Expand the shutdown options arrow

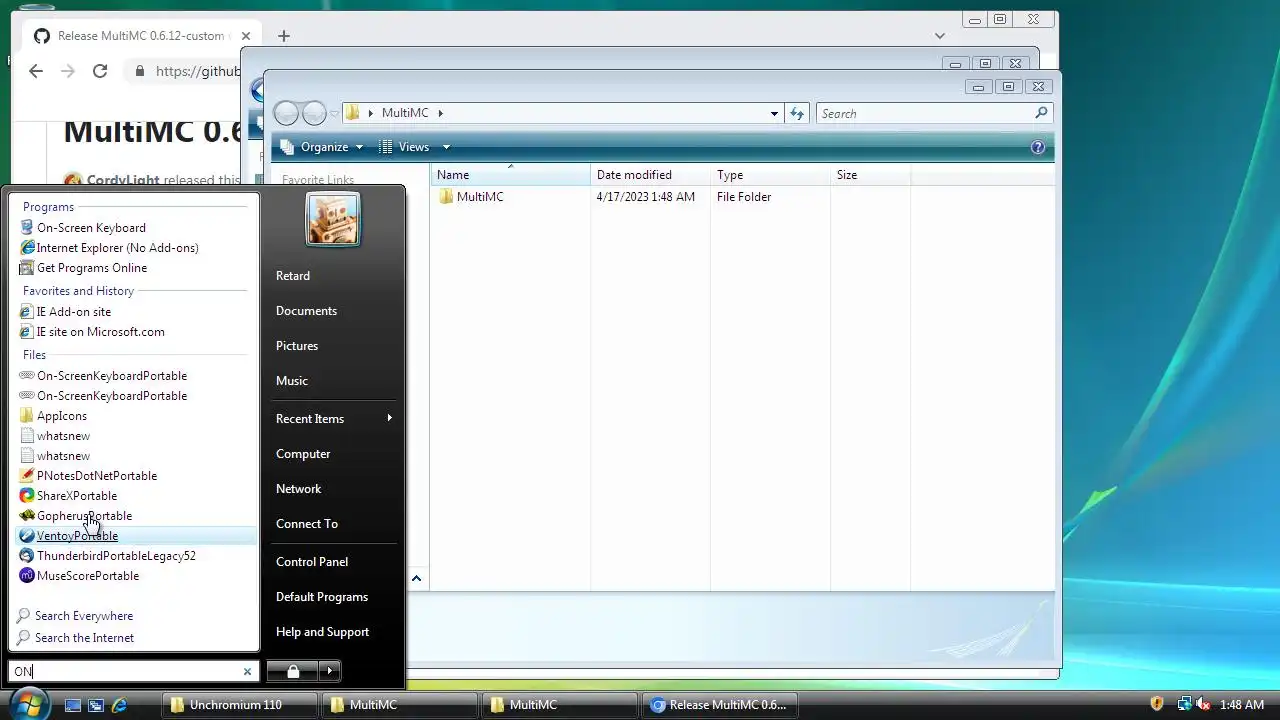(x=330, y=671)
